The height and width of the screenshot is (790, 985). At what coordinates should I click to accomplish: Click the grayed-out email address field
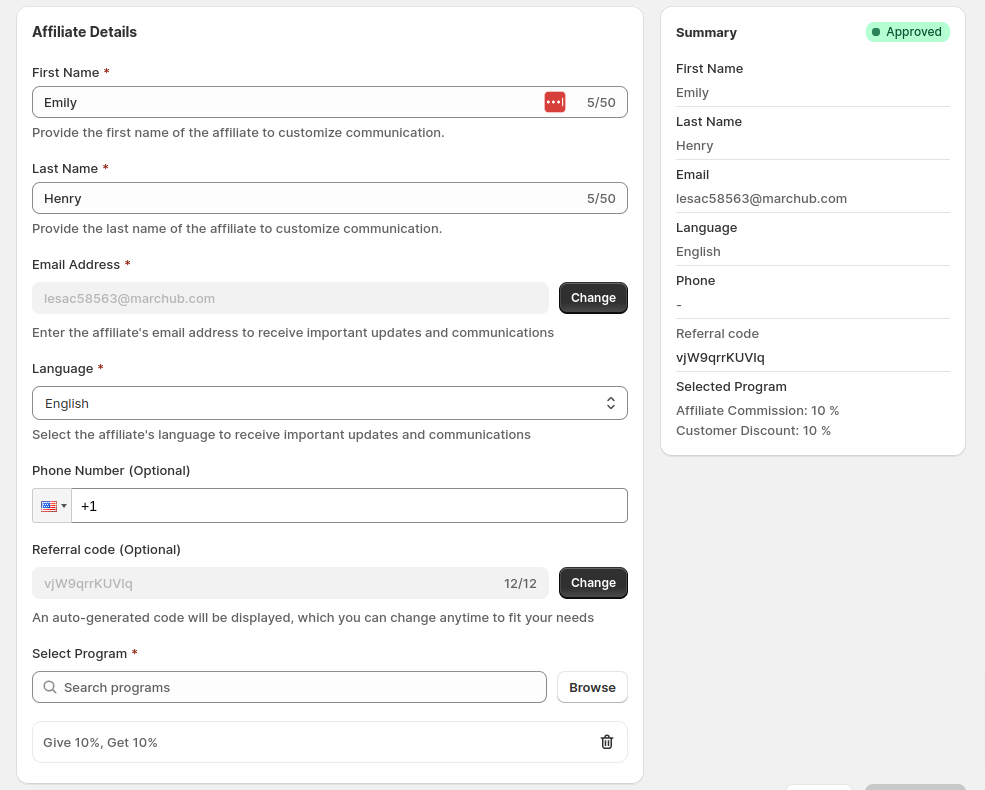click(250, 297)
